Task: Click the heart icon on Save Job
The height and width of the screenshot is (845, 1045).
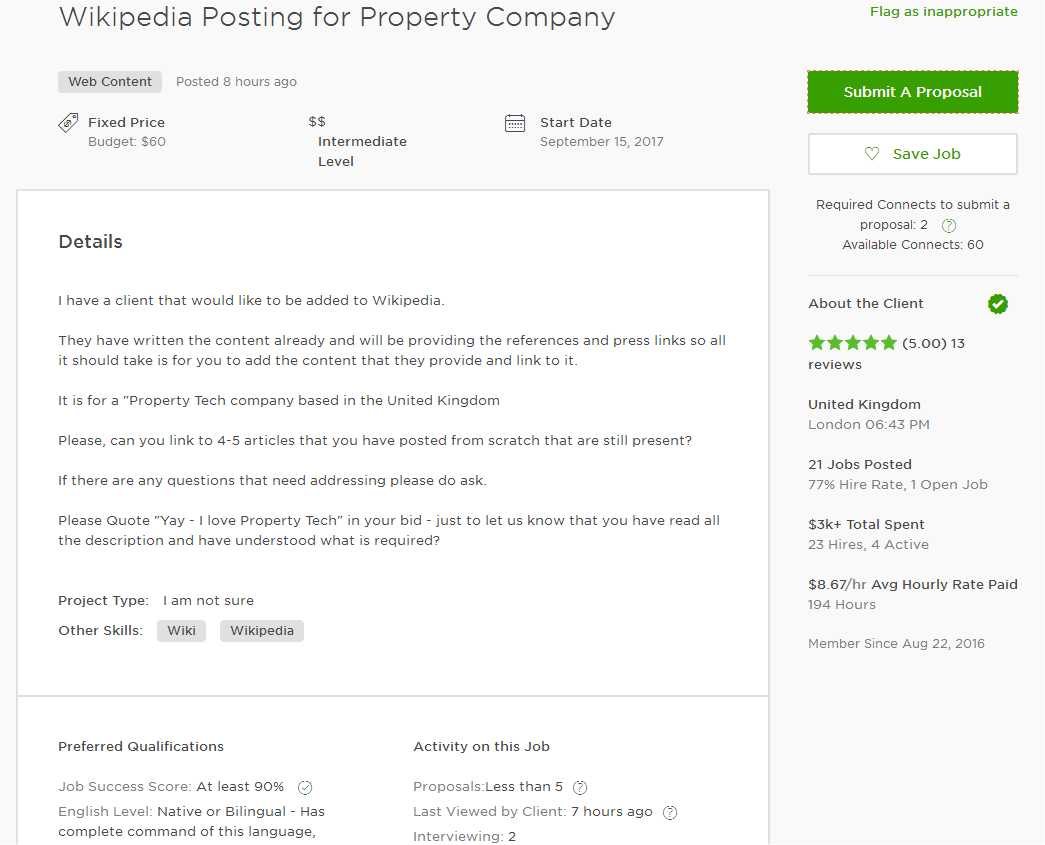Action: point(872,153)
